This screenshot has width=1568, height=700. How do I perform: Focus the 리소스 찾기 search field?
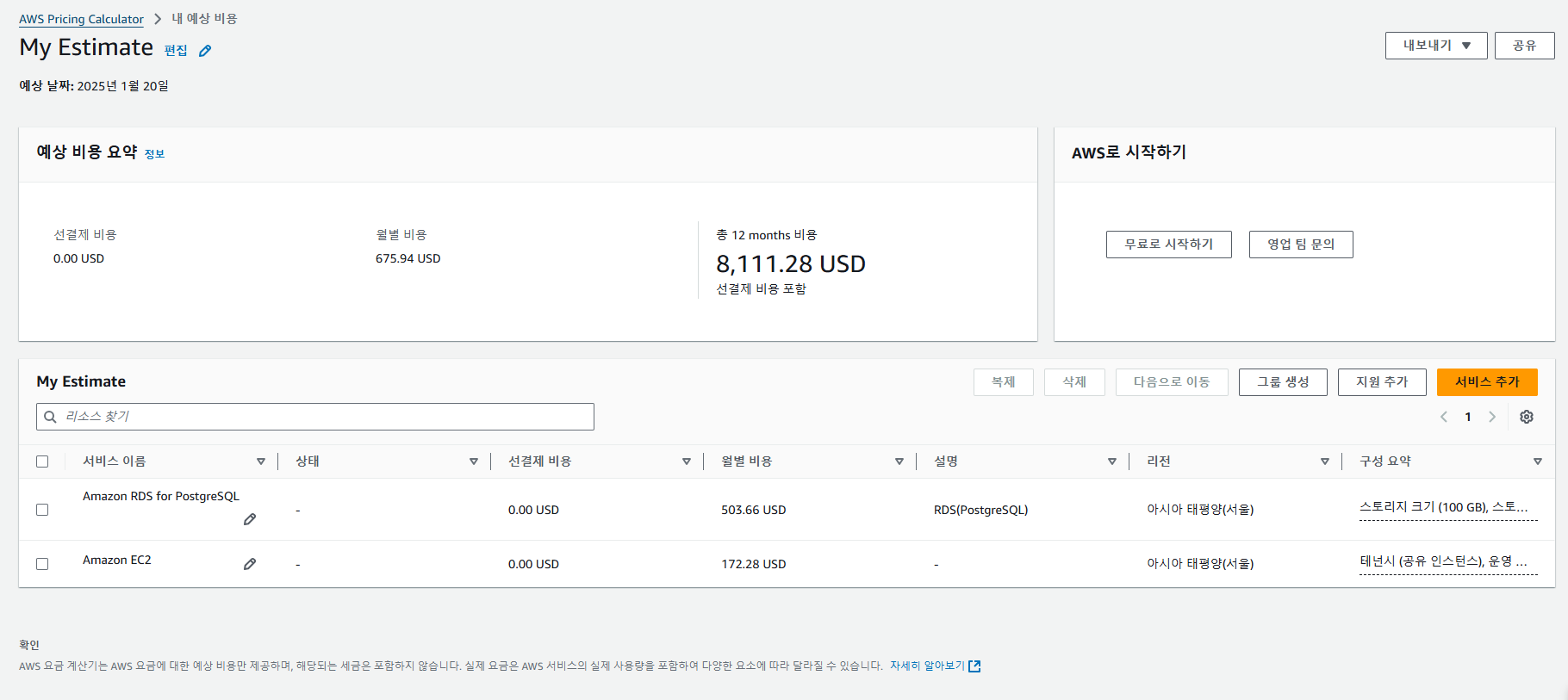315,417
